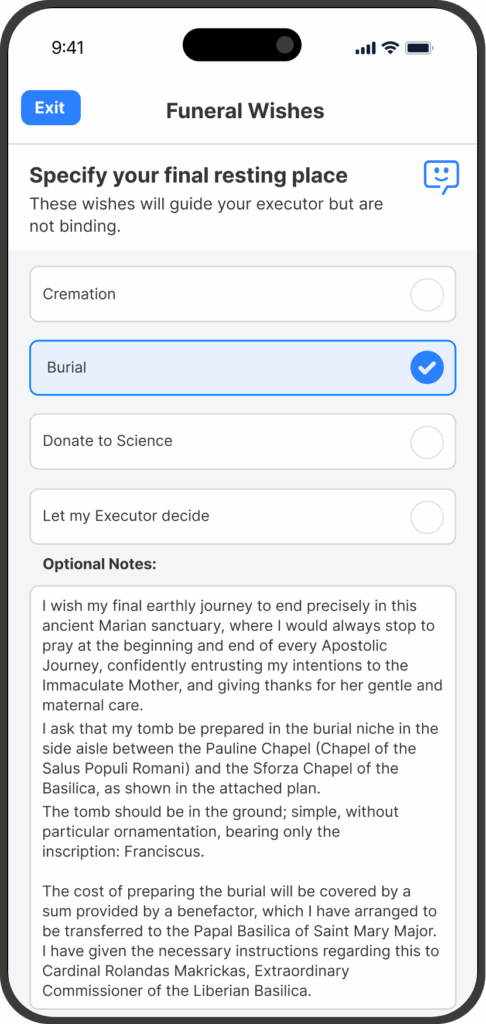Click the Exit button

(x=51, y=108)
